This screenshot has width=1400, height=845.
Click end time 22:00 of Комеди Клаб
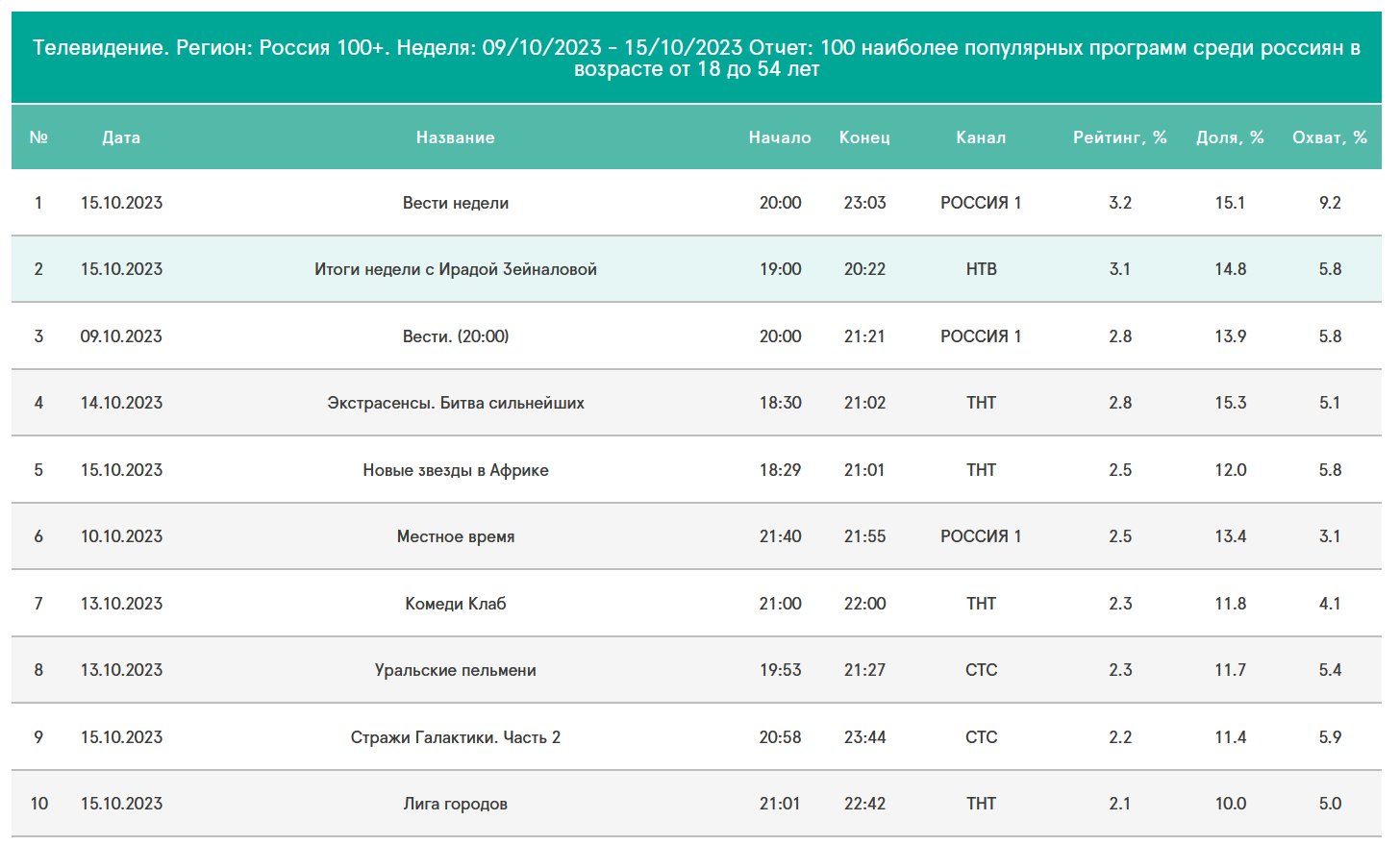pyautogui.click(x=864, y=604)
